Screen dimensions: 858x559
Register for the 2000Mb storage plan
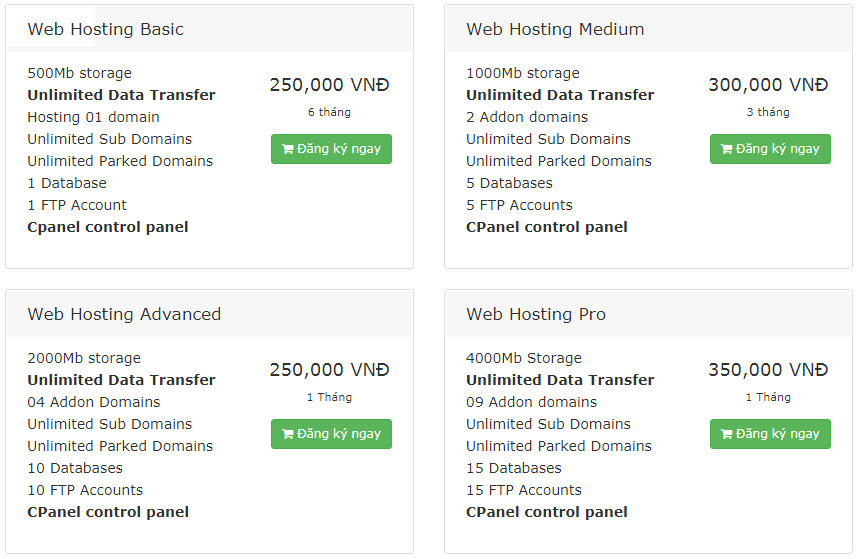(331, 434)
